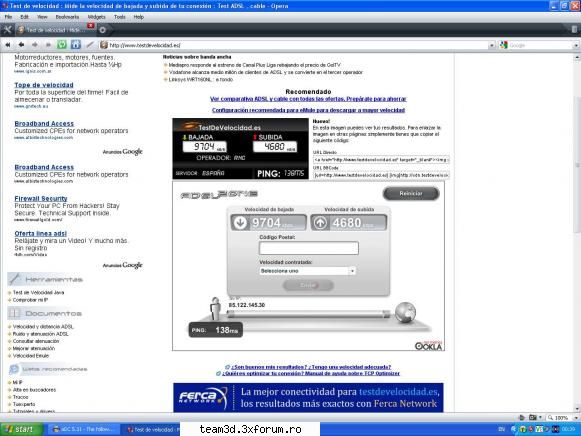The image size is (581, 436).
Task: Close the Test de velocidad tab
Action: click(x=91, y=25)
